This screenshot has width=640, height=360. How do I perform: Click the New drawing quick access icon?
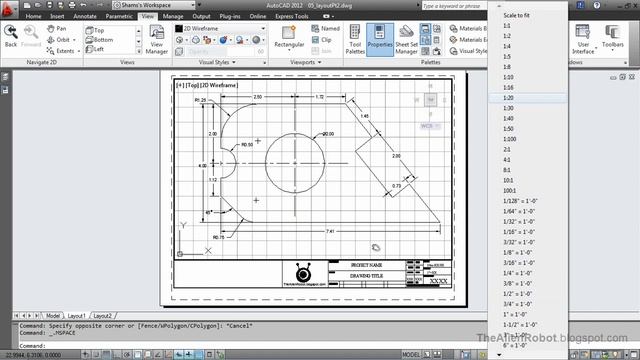(x=27, y=5)
